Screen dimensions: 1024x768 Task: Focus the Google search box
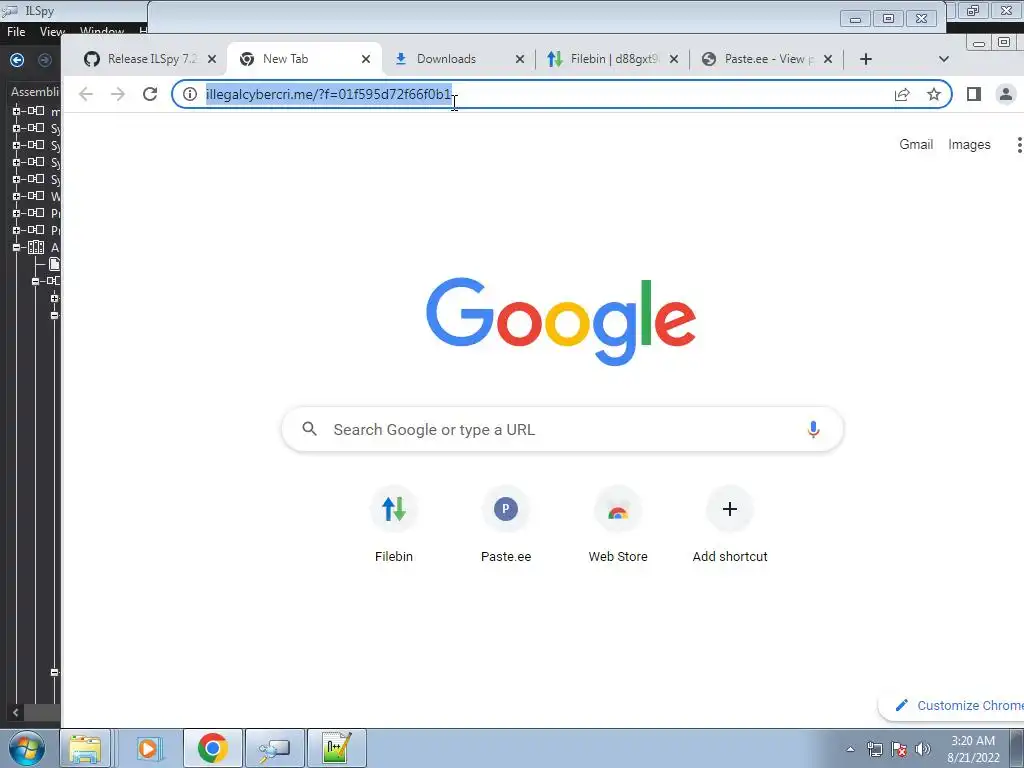(562, 429)
